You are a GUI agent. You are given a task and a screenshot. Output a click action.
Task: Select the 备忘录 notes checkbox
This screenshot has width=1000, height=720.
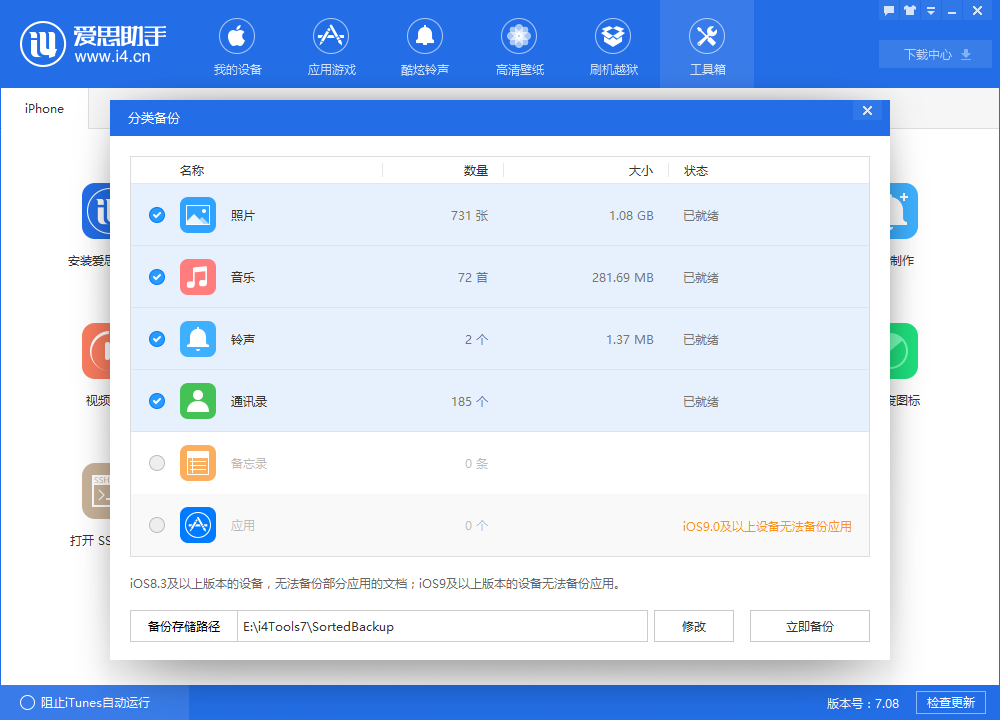[156, 463]
